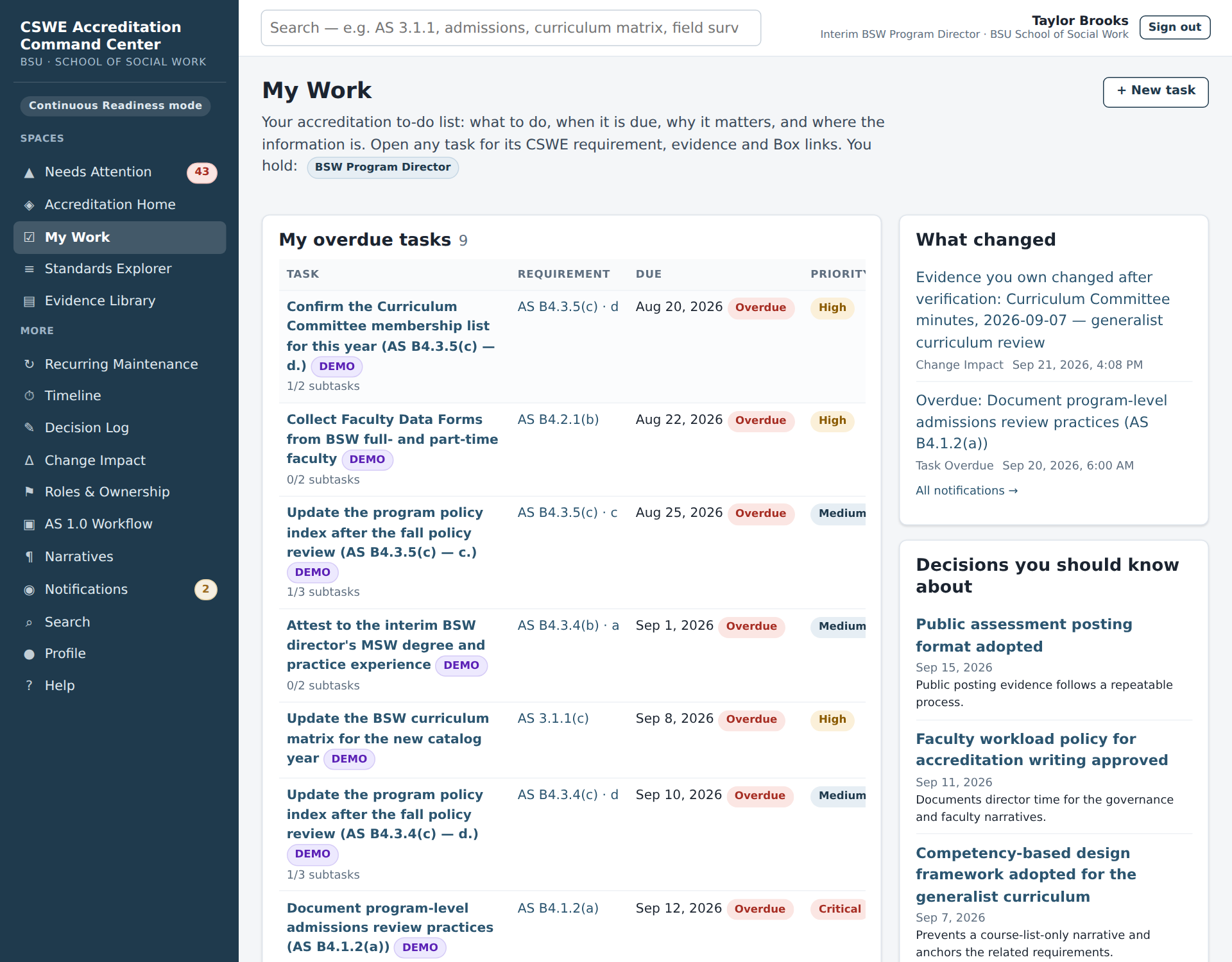Open Faculty workload policy decision
Viewport: 1232px width, 962px height.
tap(1041, 750)
